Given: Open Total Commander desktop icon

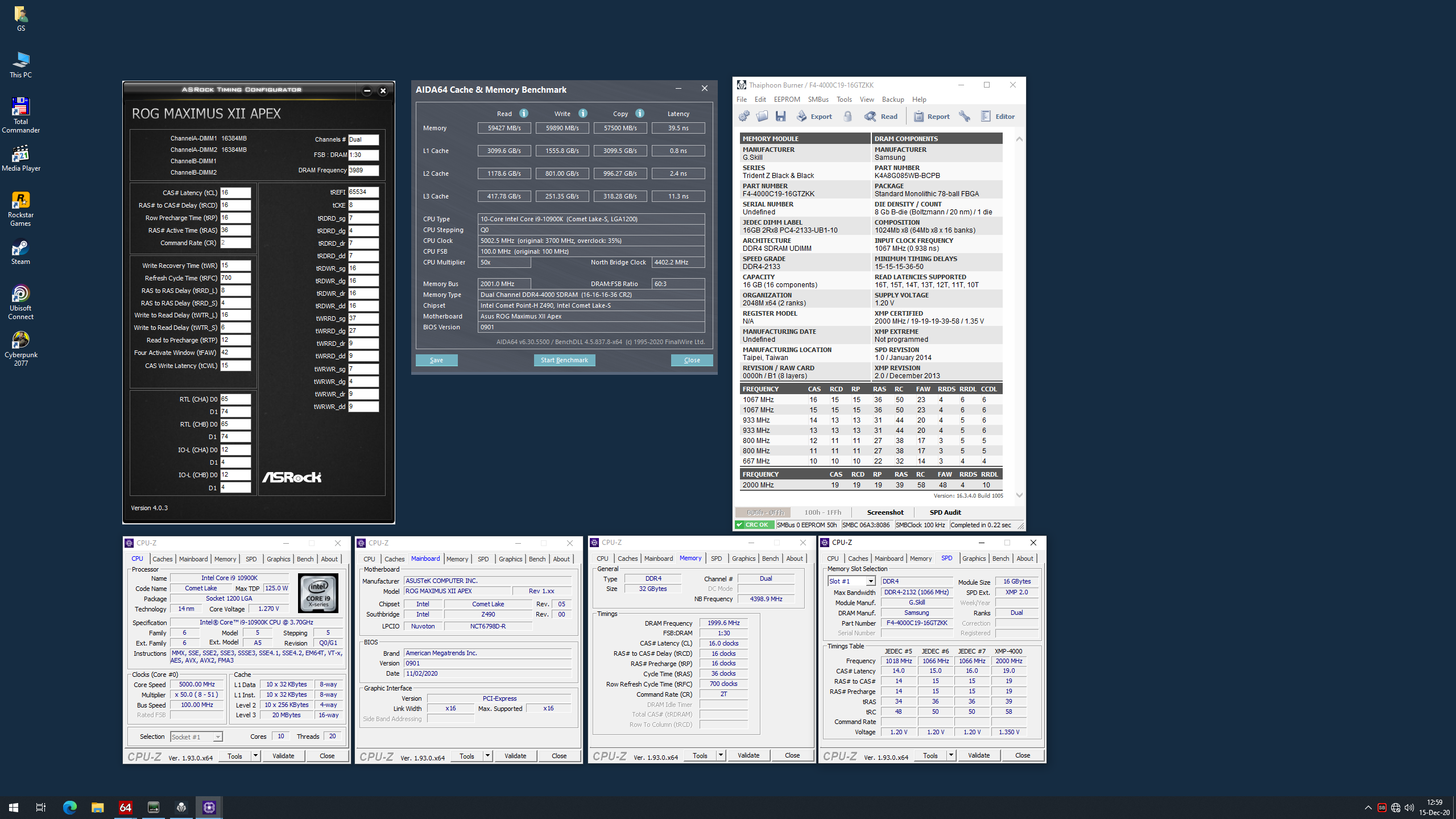Looking at the screenshot, I should click(20, 115).
